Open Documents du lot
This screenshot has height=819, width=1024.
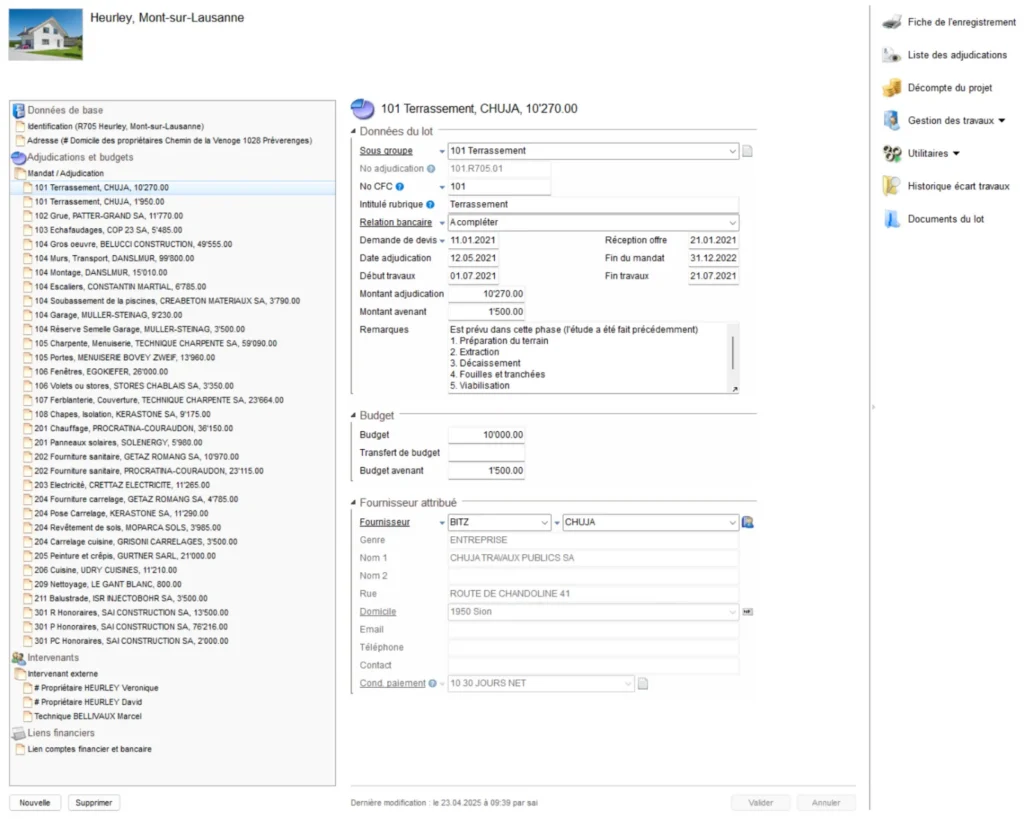946,219
